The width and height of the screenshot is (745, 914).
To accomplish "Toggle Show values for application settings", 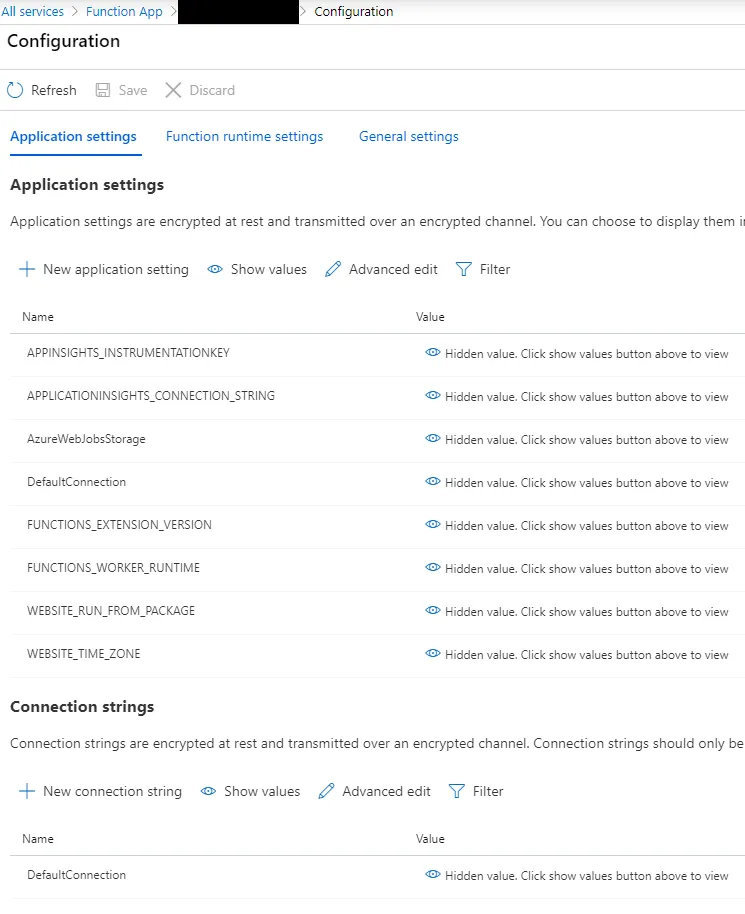I will click(257, 269).
